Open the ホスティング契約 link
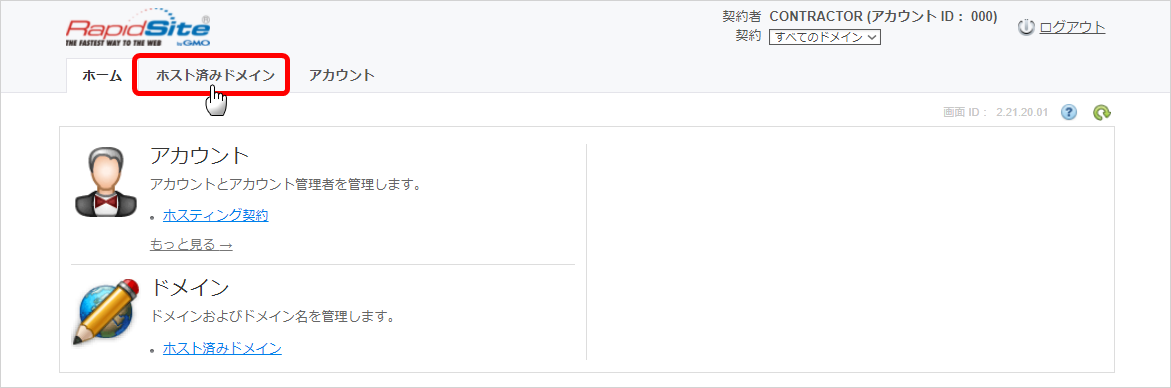This screenshot has width=1171, height=388. 215,216
